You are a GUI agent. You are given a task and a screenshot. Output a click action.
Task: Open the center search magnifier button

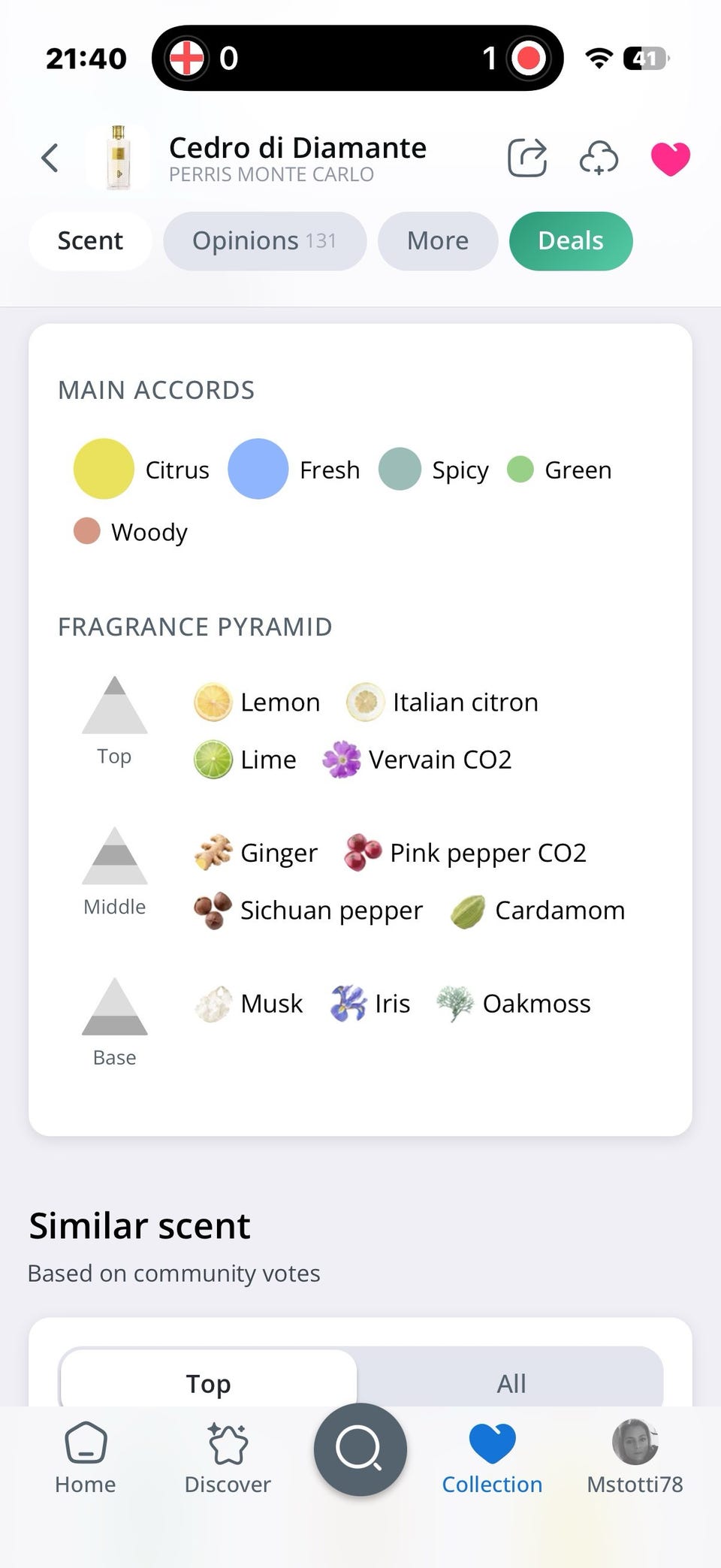360,1449
